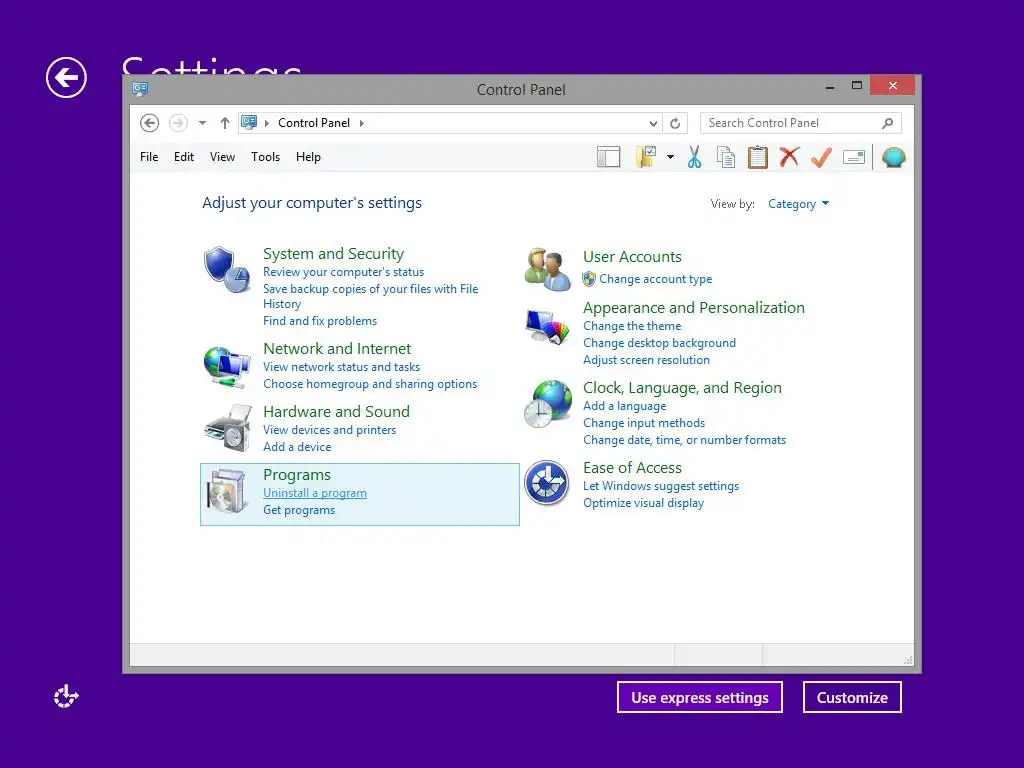The width and height of the screenshot is (1024, 768).
Task: Open Change account type link
Action: pos(656,279)
